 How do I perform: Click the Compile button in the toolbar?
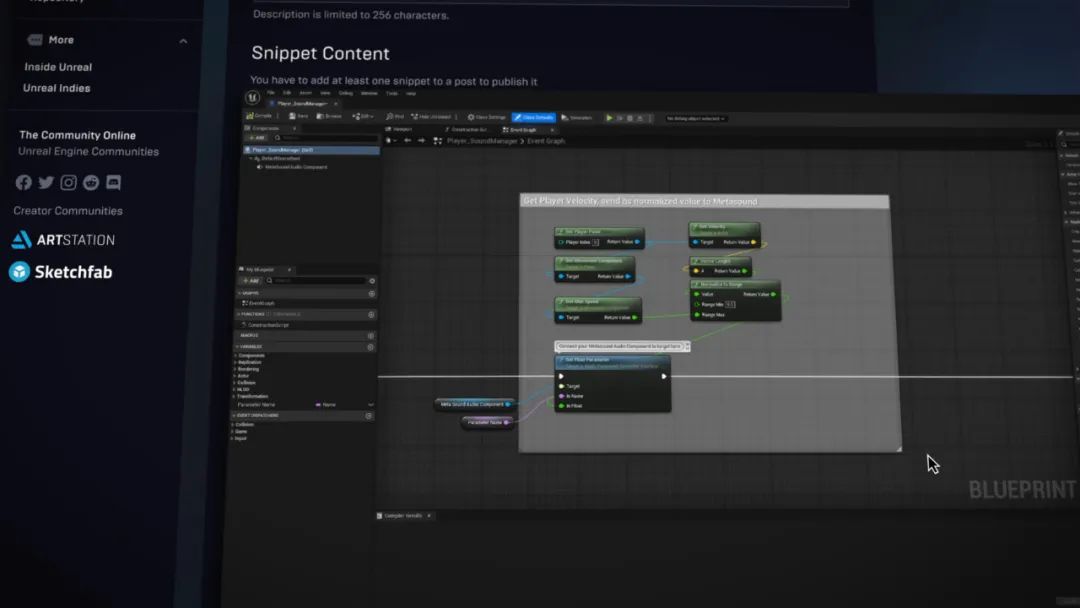tap(264, 116)
